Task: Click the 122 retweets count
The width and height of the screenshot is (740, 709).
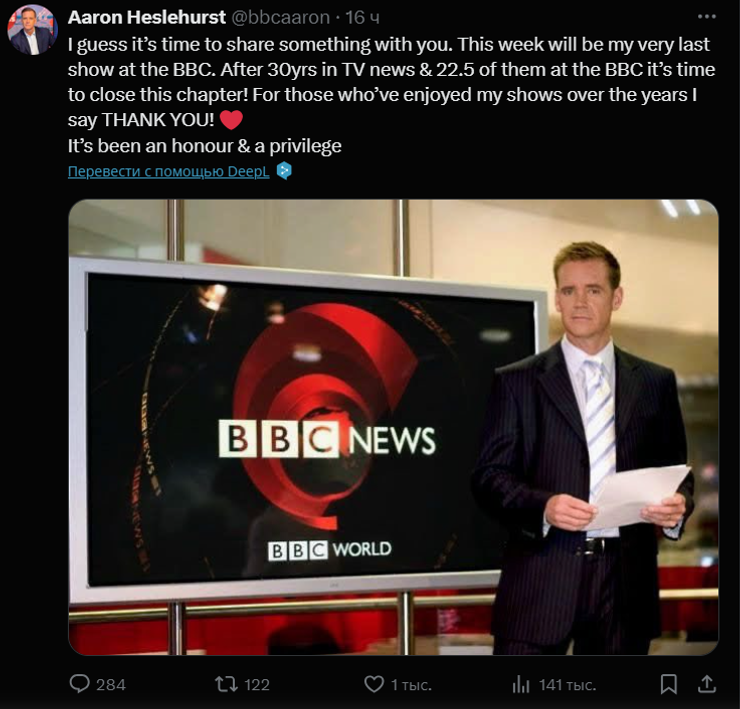Action: 257,684
